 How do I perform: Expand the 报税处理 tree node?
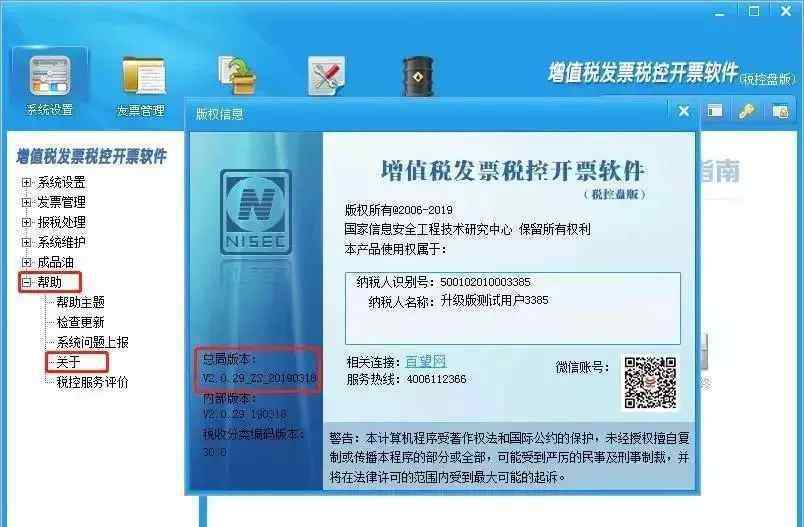(x=27, y=222)
